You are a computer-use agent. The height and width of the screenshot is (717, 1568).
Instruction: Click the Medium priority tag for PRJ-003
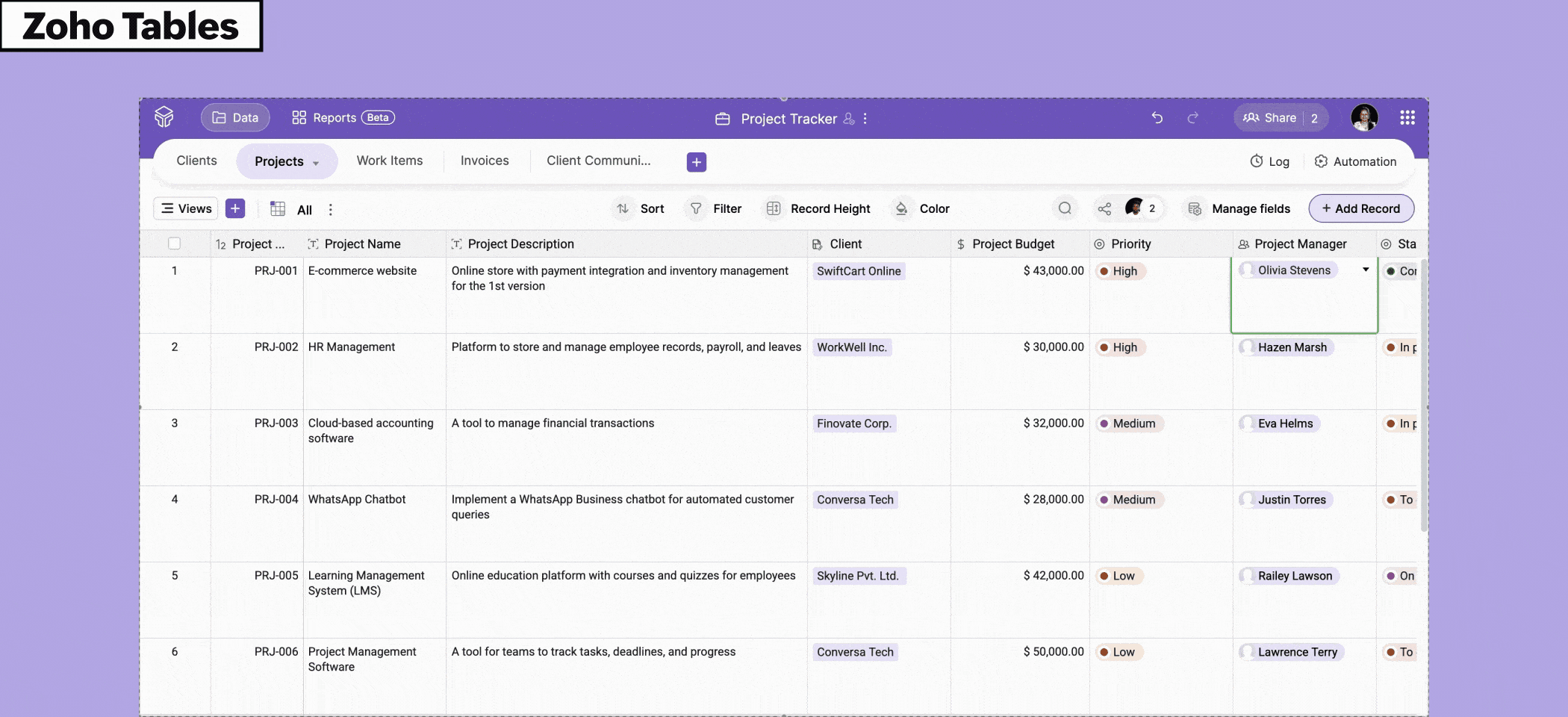pos(1128,423)
